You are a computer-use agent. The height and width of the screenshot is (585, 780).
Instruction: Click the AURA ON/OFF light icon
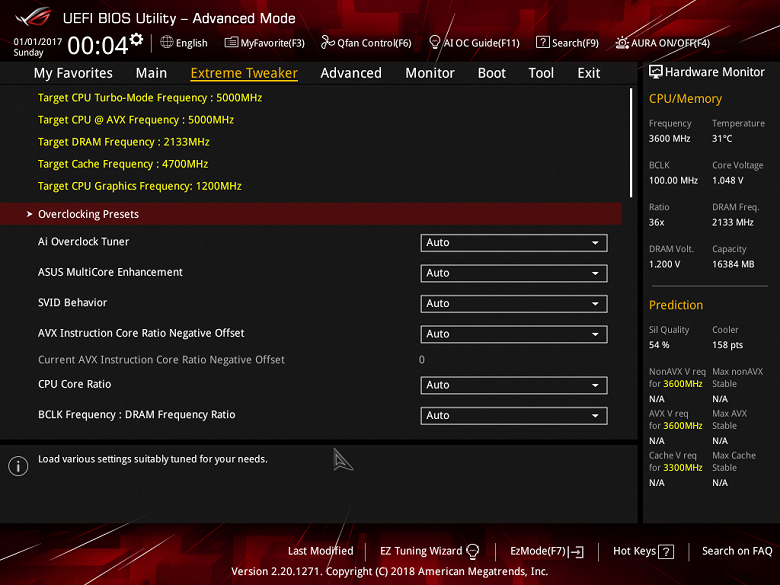[622, 43]
